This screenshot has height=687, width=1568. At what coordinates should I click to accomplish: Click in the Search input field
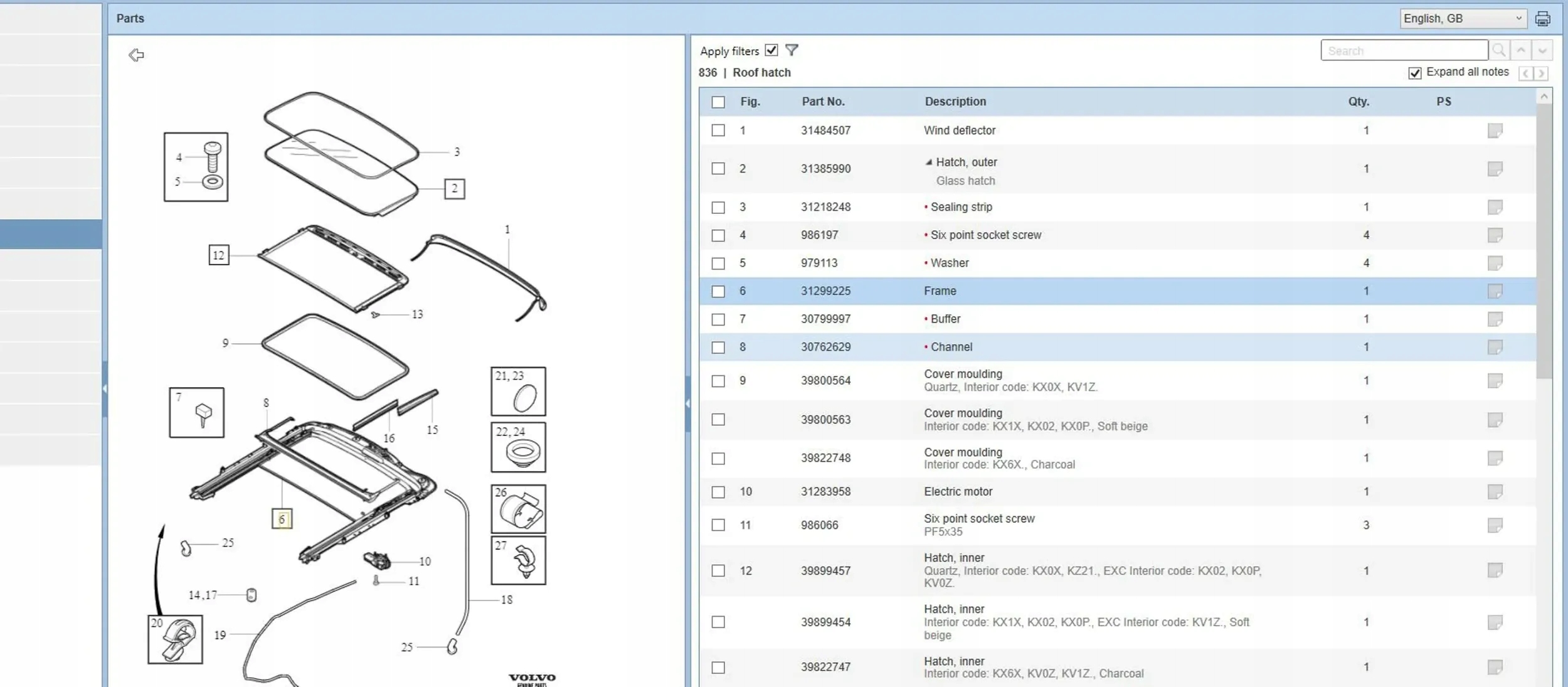(1404, 51)
